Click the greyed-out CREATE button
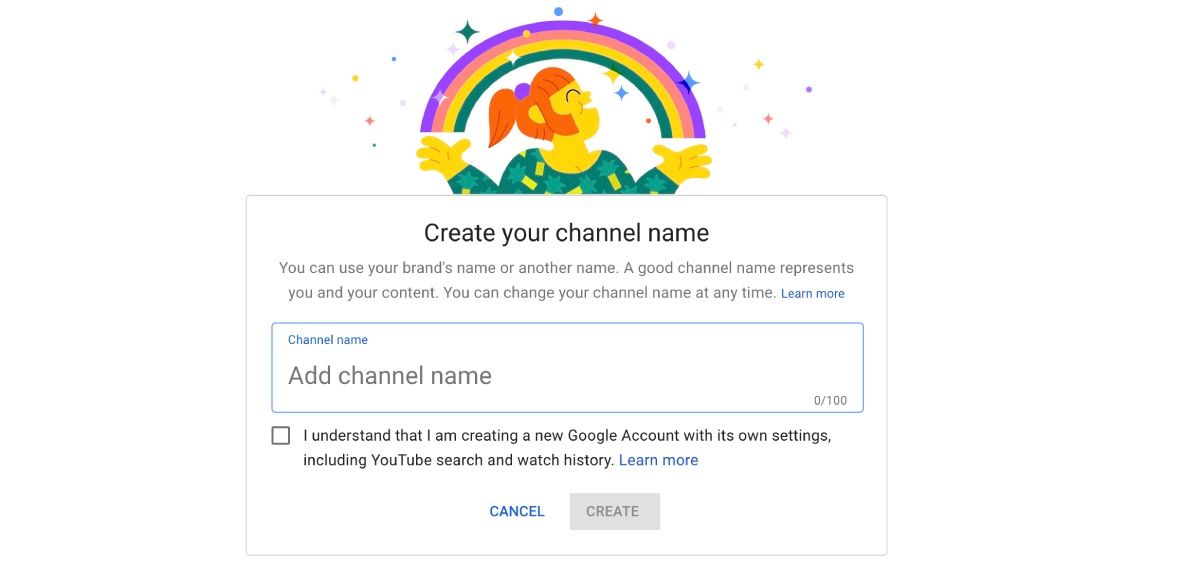Viewport: 1200px width, 563px height. [614, 511]
